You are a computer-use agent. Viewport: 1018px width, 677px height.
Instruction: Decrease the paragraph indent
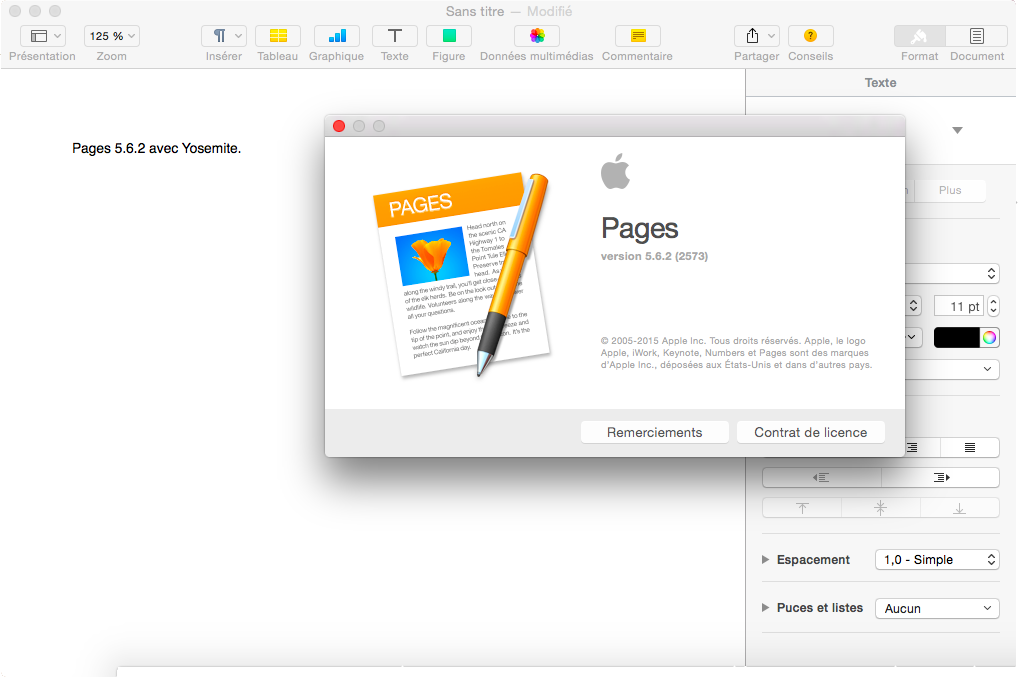[821, 478]
